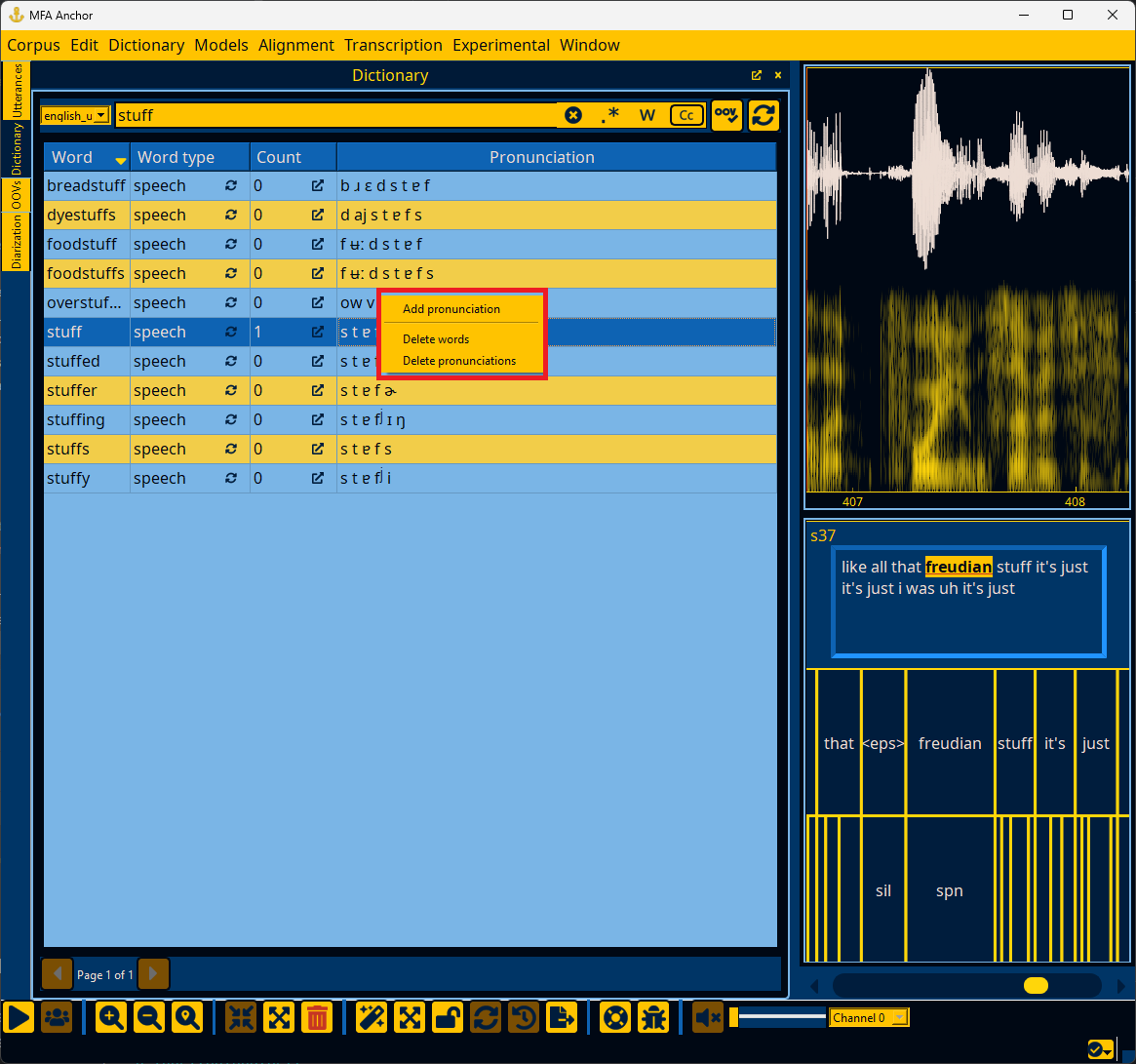The height and width of the screenshot is (1064, 1136).
Task: Click word type refresh icon for stuffing
Action: [231, 419]
